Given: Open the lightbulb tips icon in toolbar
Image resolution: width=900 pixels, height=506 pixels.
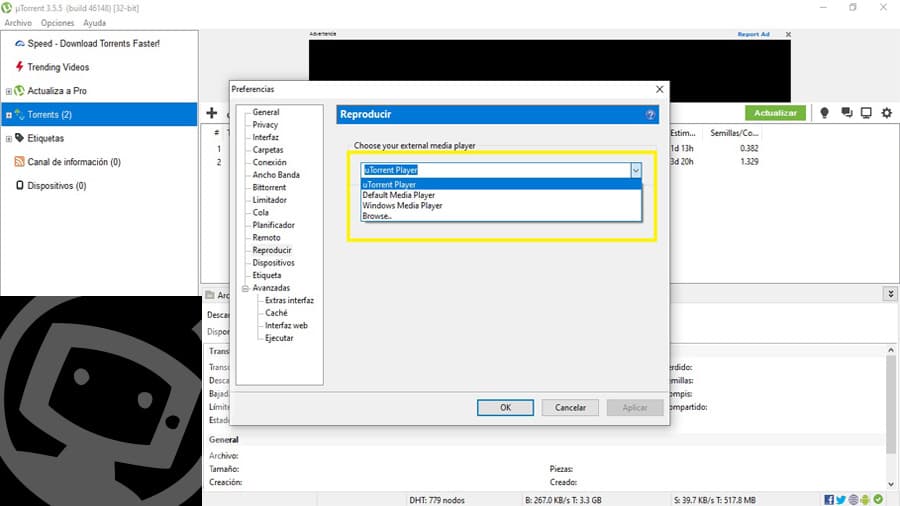Looking at the screenshot, I should (824, 113).
